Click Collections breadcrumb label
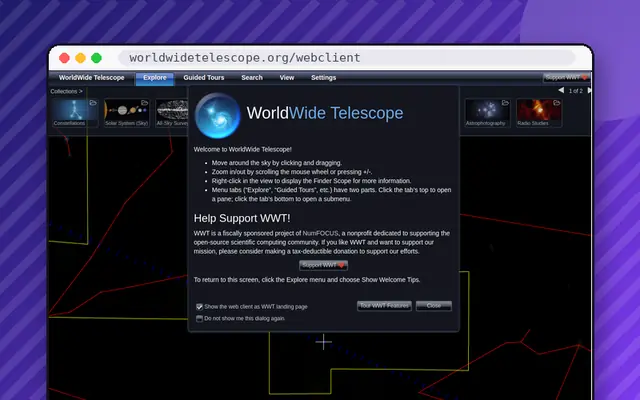This screenshot has height=400, width=640. pos(66,91)
